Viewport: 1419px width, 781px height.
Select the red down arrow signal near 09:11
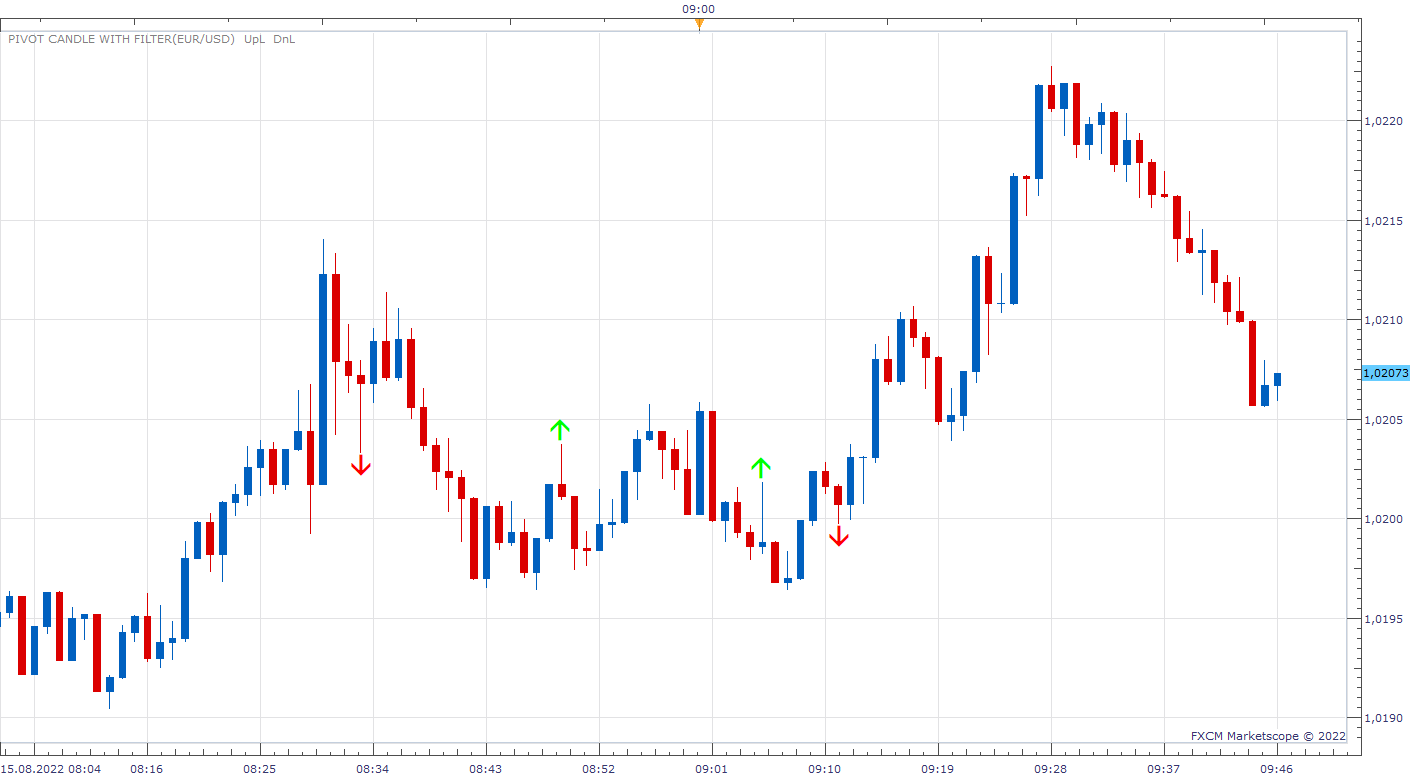(838, 537)
